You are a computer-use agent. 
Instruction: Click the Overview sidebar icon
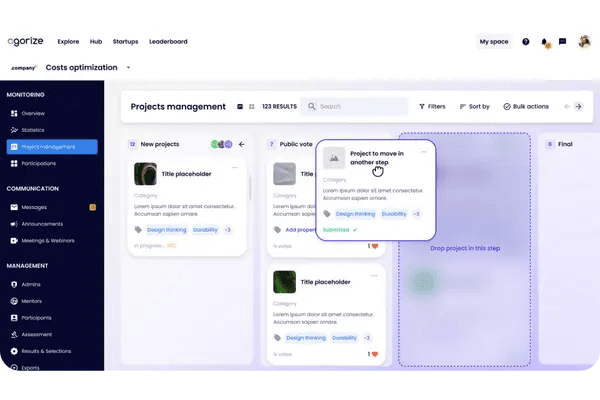point(14,113)
